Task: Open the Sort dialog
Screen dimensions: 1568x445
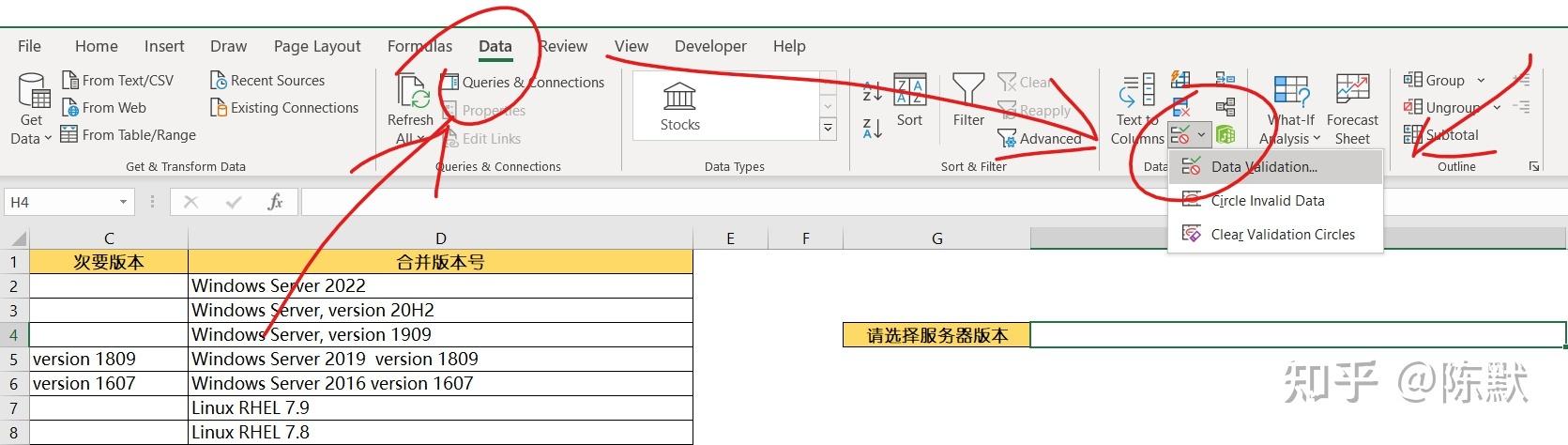Action: (x=909, y=100)
